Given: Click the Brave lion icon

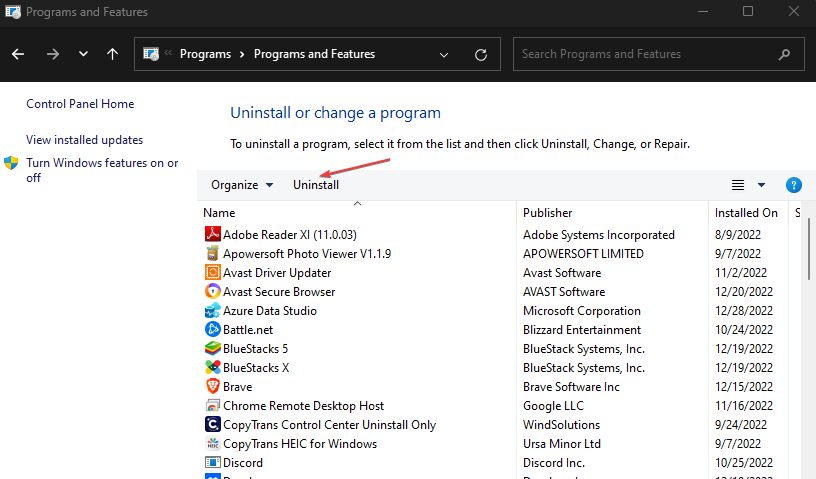Looking at the screenshot, I should (212, 386).
